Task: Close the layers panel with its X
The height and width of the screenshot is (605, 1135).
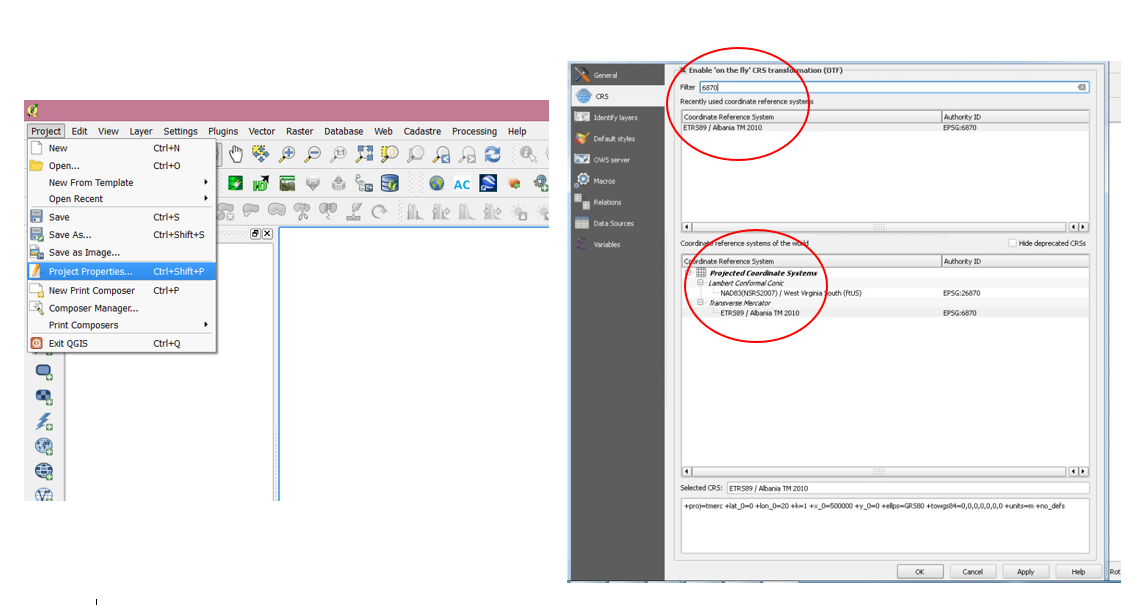Action: click(267, 234)
